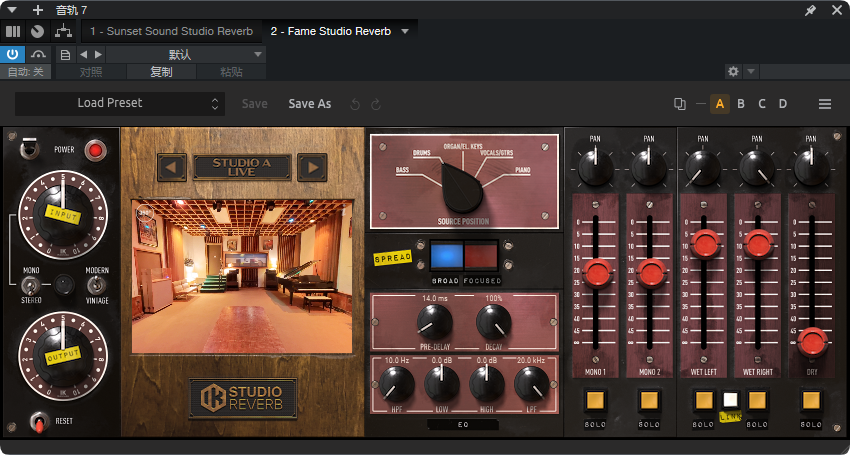
Task: Click the copy A/B settings icon
Action: [680, 104]
